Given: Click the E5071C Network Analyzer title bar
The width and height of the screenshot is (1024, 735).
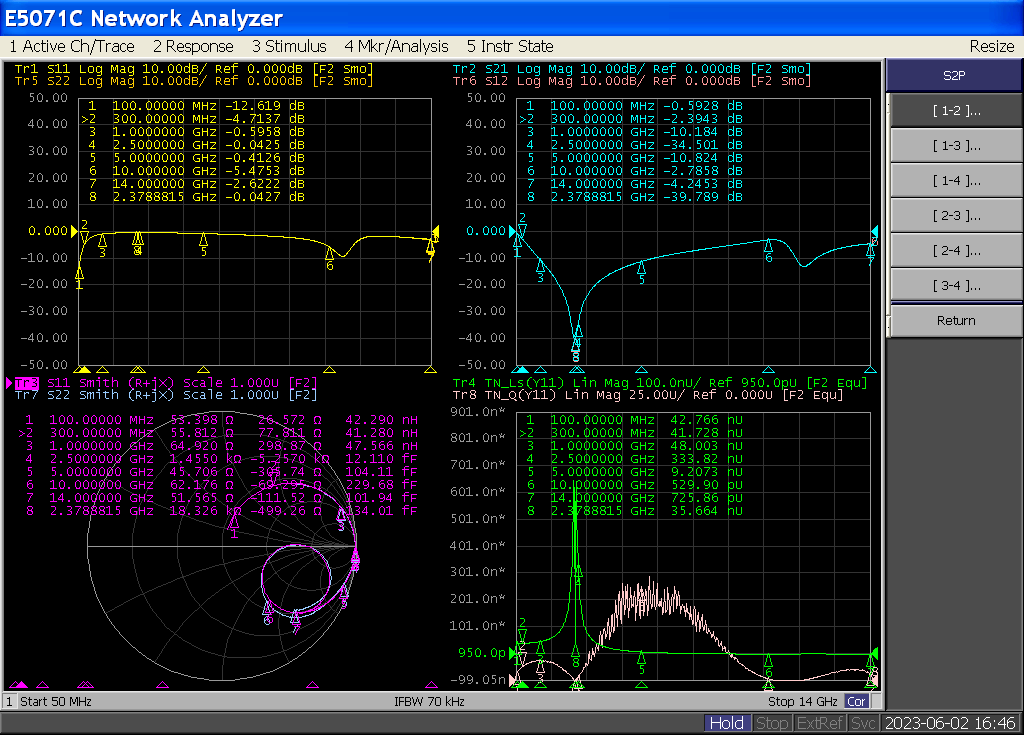Looking at the screenshot, I should pos(512,18).
